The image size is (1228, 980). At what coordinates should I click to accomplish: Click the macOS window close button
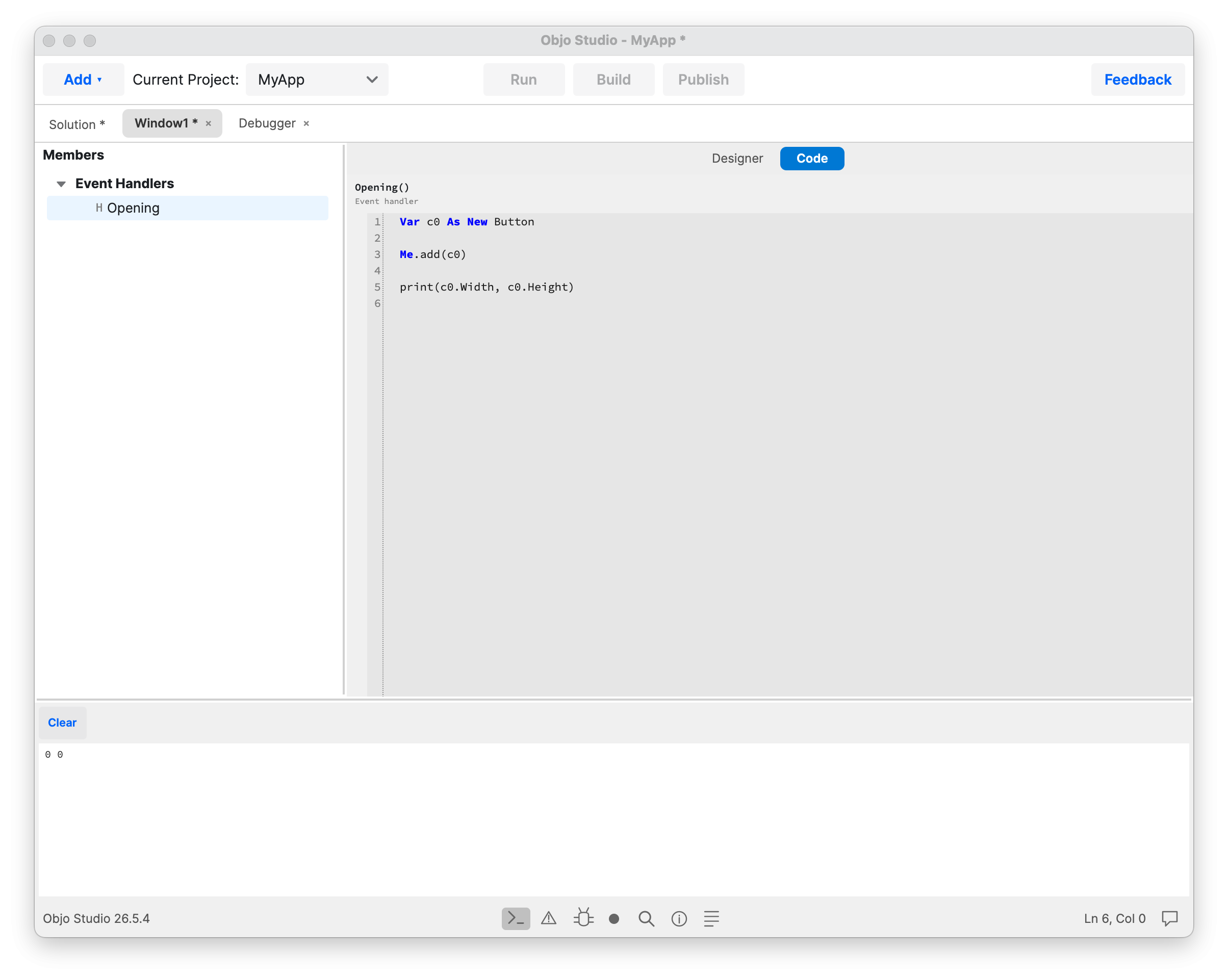coord(49,40)
